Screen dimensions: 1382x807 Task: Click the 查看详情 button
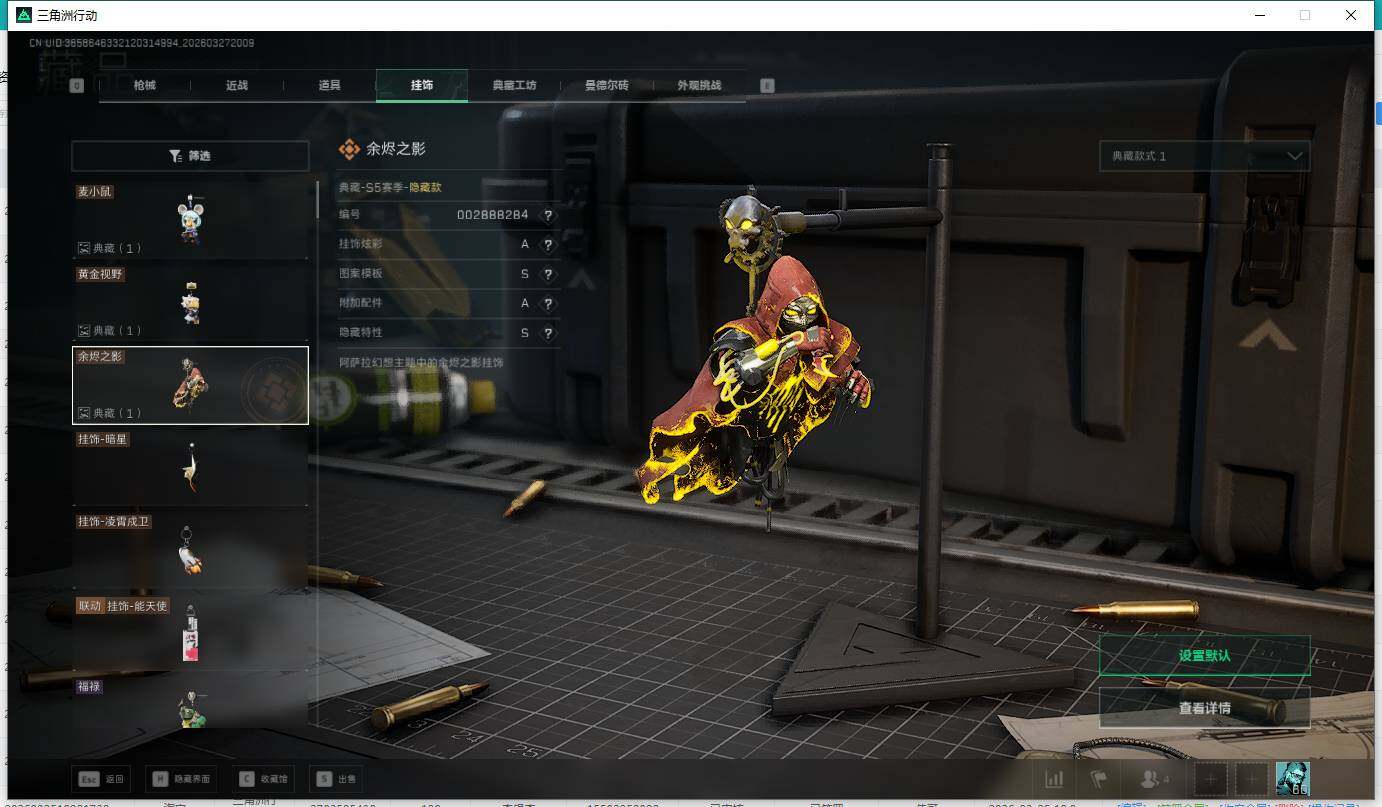pos(1204,708)
